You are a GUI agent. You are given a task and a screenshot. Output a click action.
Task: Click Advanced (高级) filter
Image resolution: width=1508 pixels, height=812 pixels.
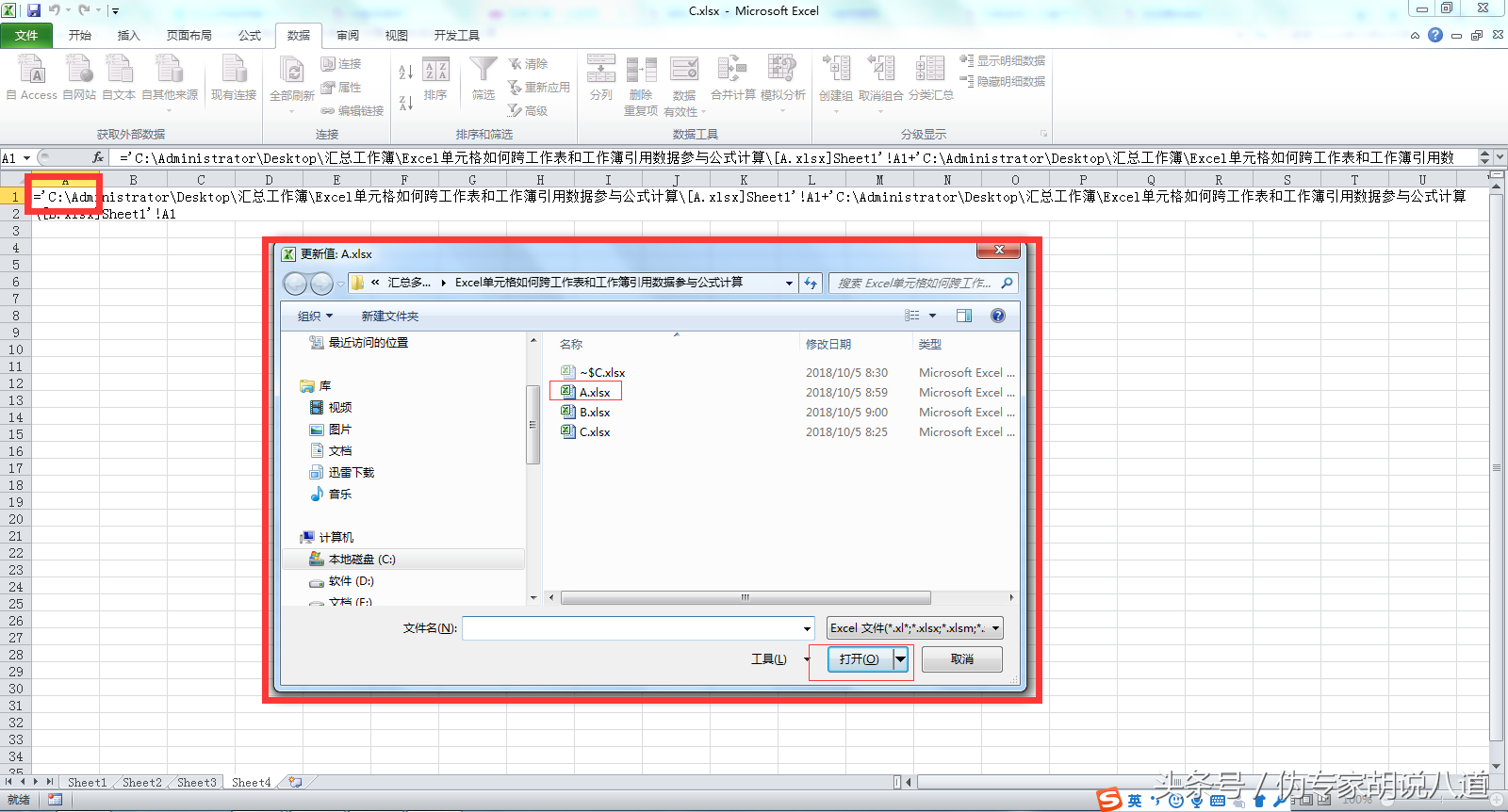coord(528,110)
